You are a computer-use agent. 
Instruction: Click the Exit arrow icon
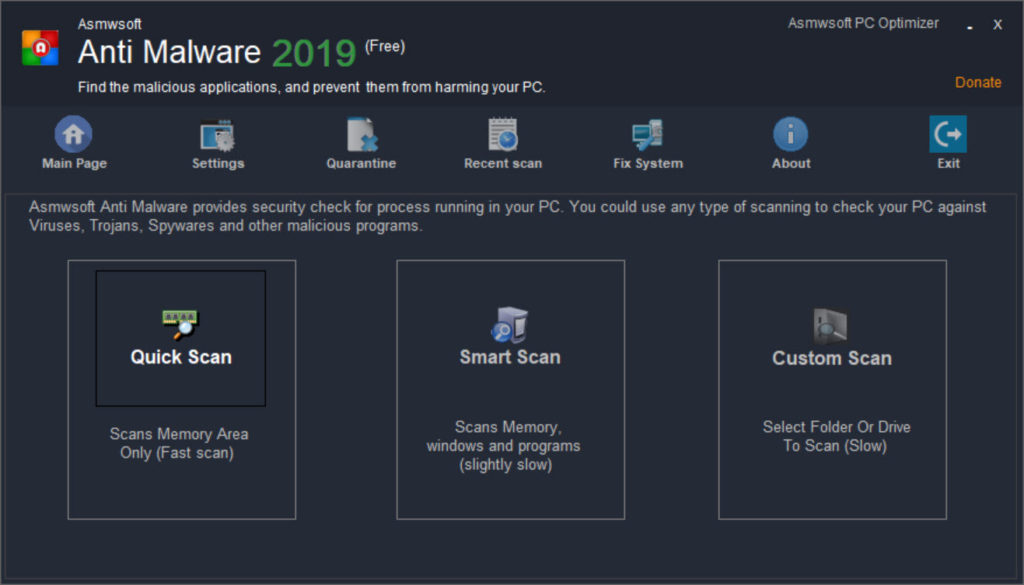point(948,134)
